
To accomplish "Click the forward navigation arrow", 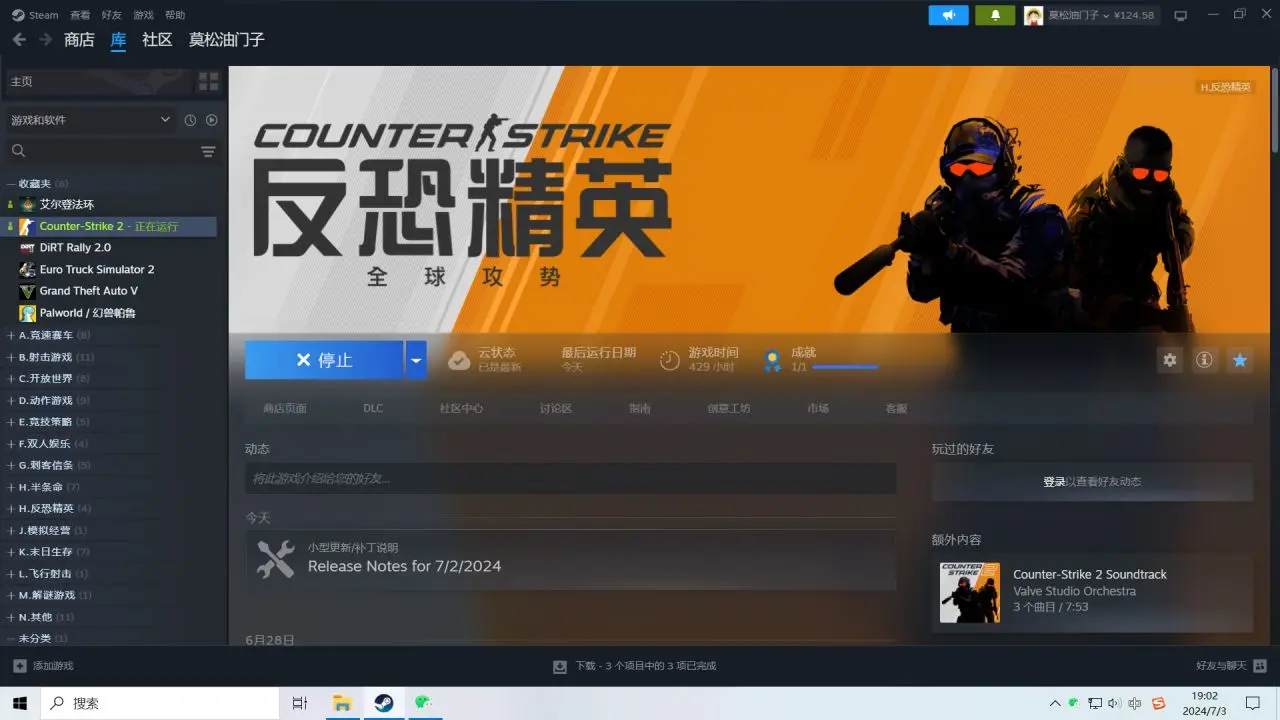I will pos(45,40).
